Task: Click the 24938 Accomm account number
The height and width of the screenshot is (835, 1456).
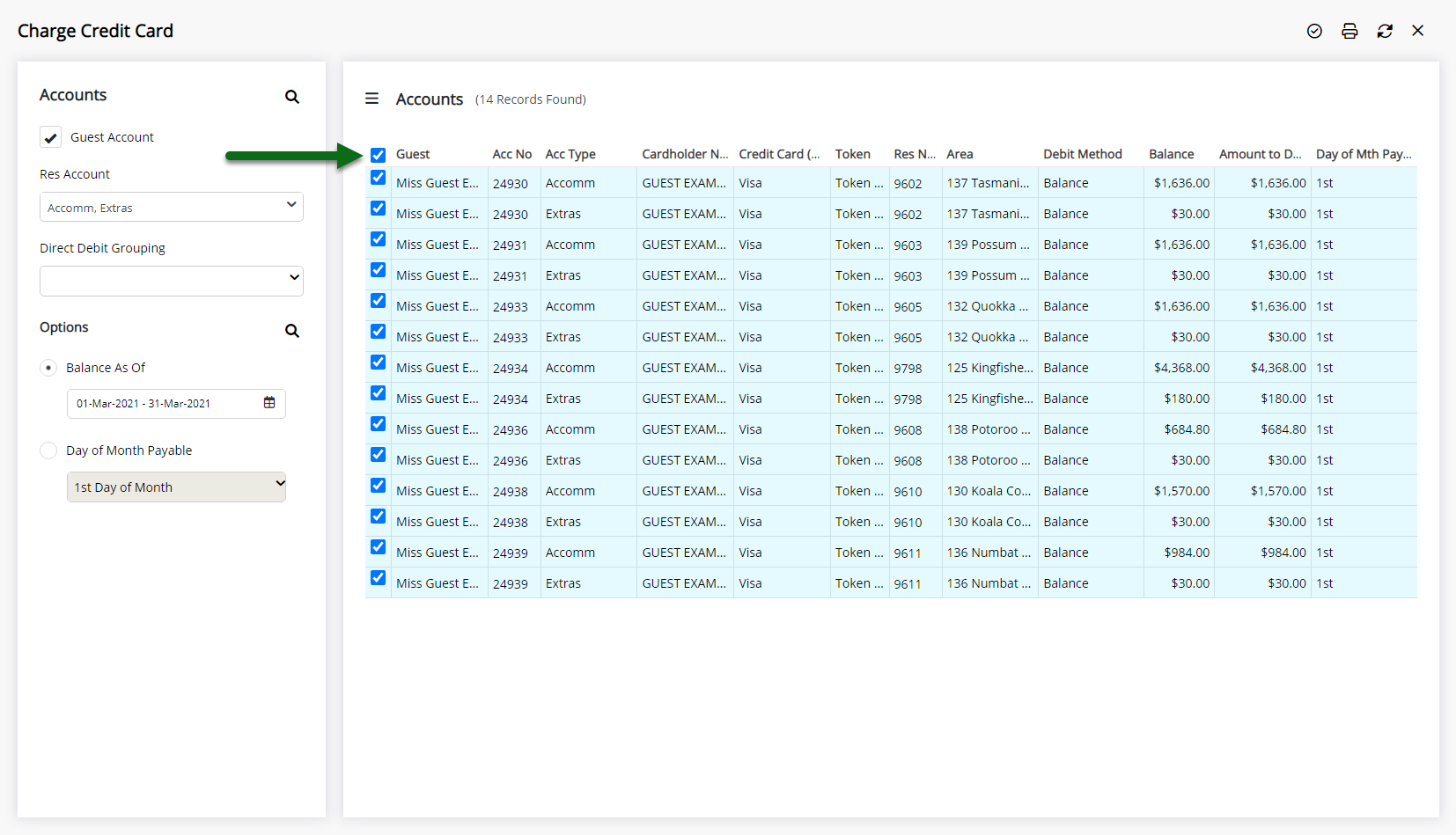Action: pos(511,492)
